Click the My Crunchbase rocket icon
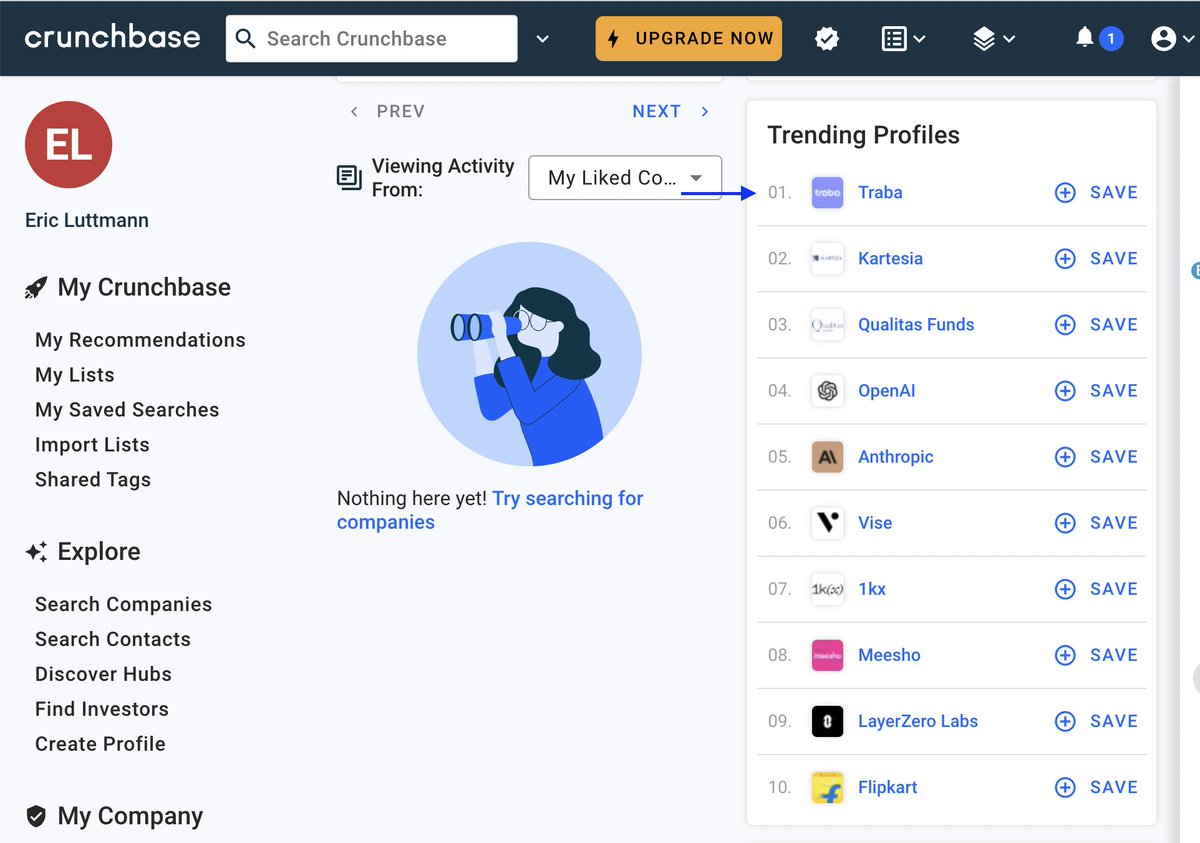The height and width of the screenshot is (843, 1200). point(36,288)
